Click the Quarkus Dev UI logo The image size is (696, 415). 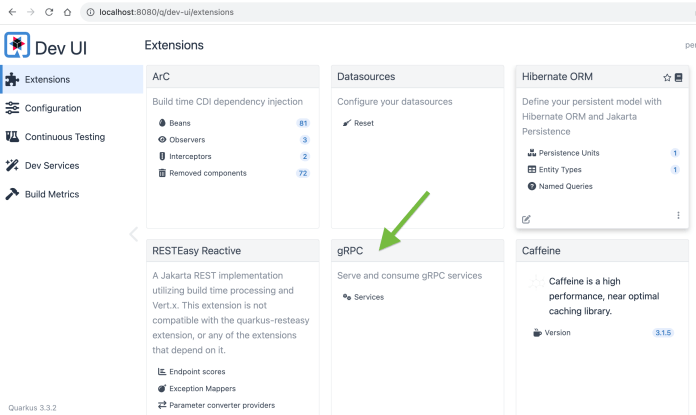pos(17,46)
